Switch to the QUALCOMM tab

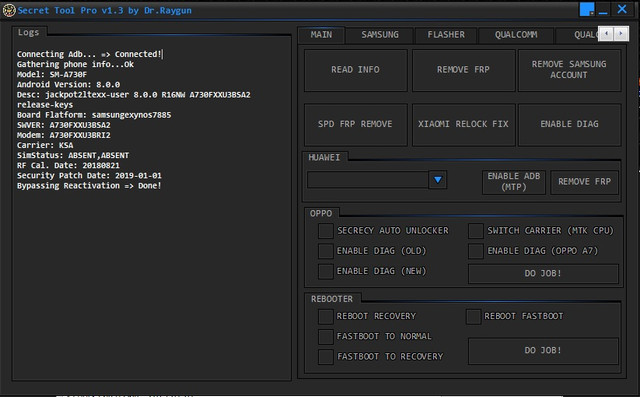pos(516,35)
